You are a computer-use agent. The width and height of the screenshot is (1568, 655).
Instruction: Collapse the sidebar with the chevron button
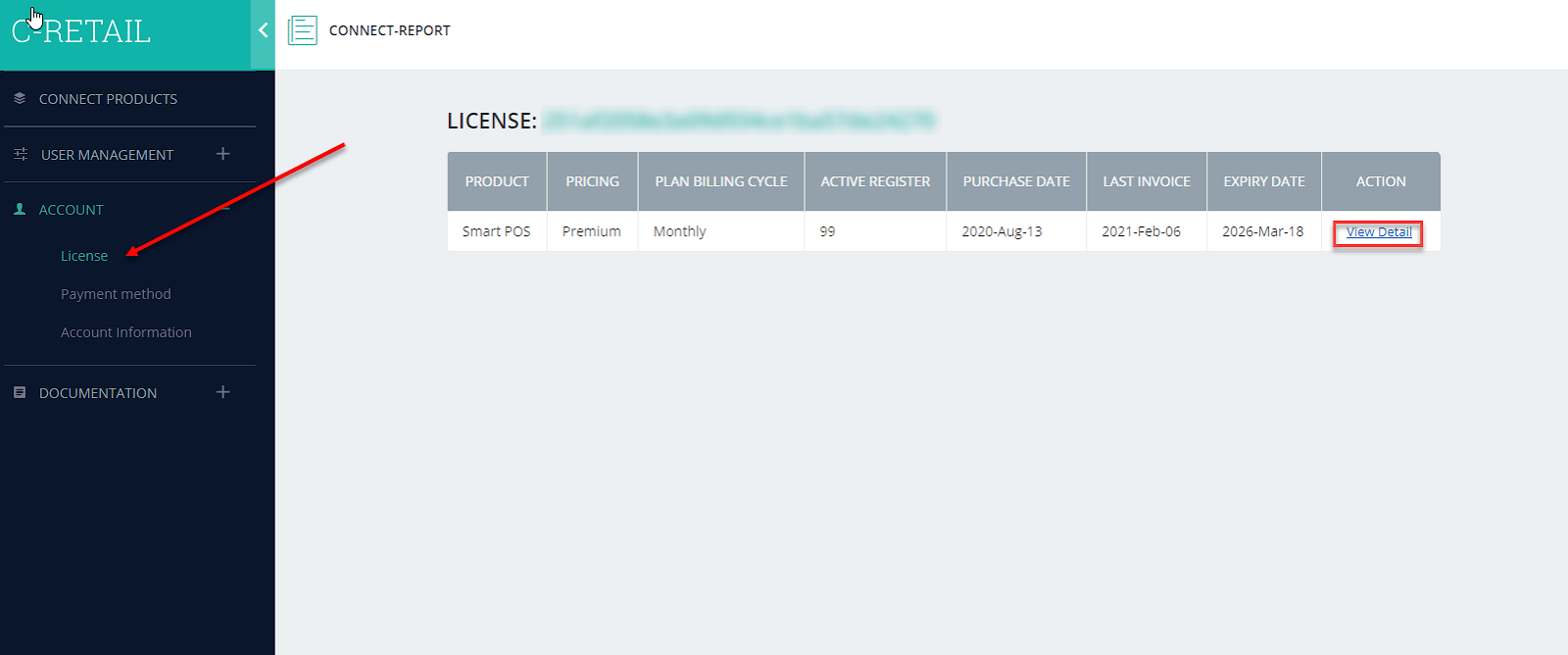coord(263,30)
